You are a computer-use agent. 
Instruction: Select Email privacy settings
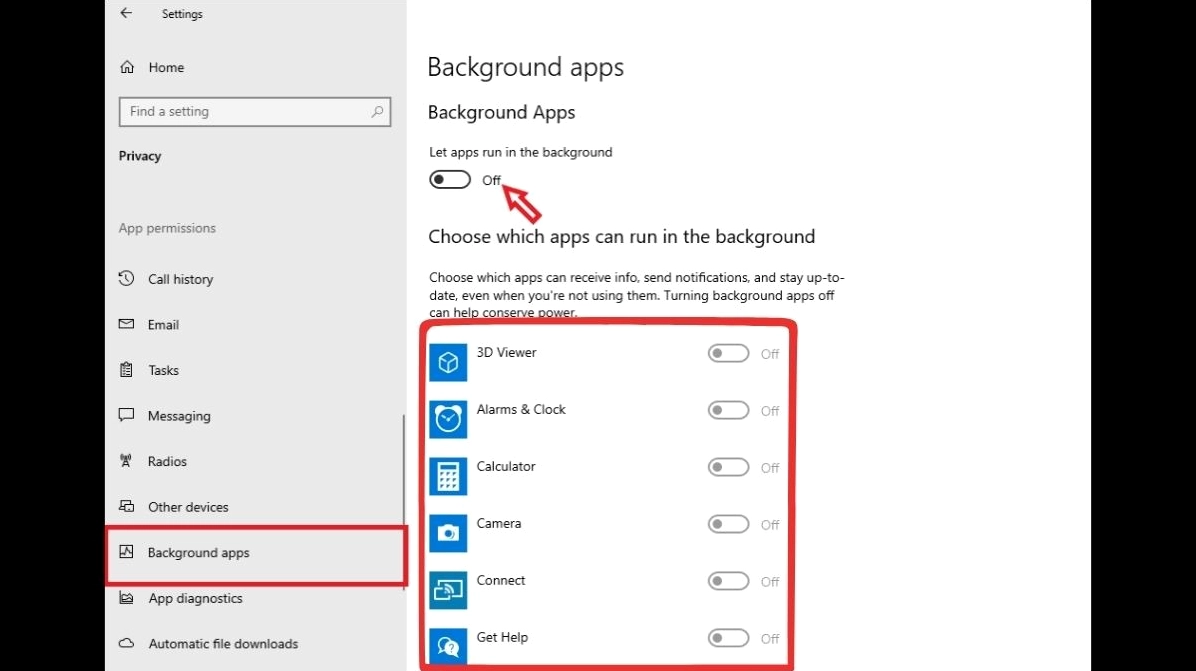[163, 325]
